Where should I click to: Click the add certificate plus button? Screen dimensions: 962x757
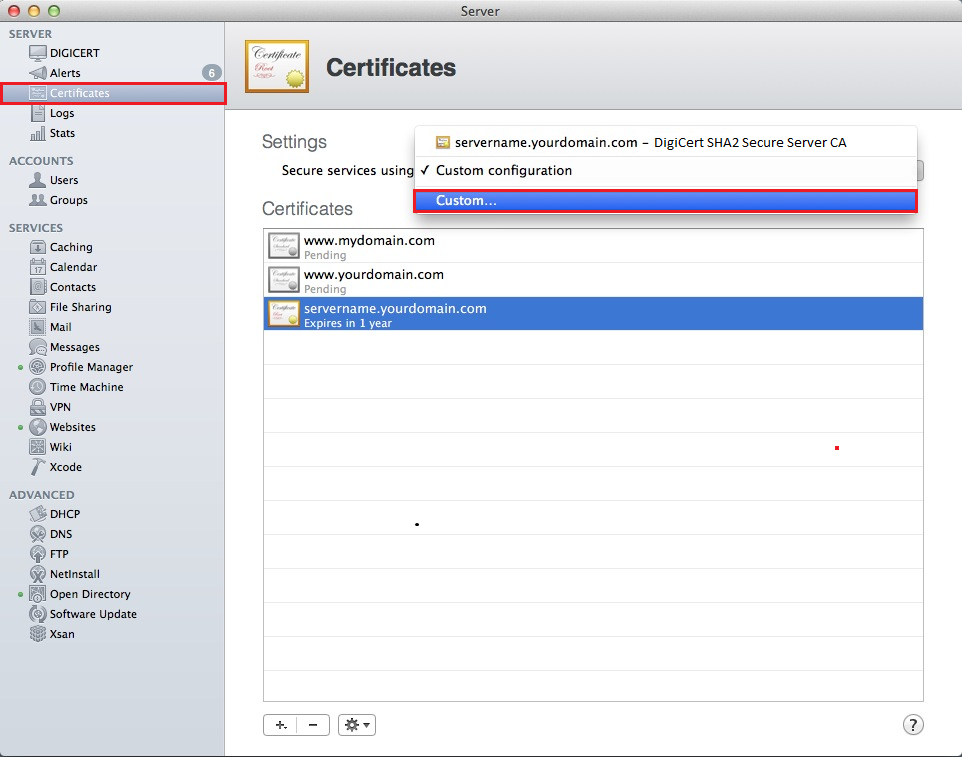click(x=280, y=725)
